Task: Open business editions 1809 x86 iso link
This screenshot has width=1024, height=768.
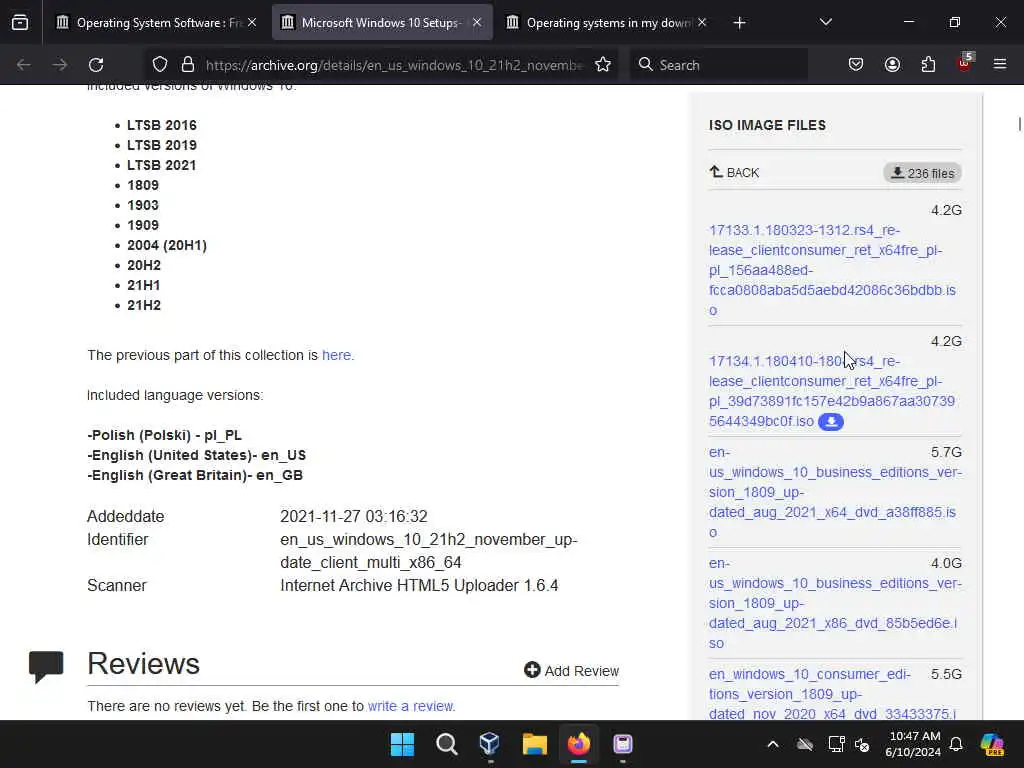Action: pyautogui.click(x=835, y=603)
